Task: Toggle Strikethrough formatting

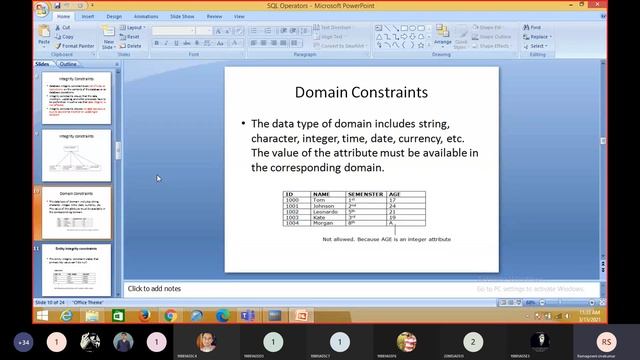Action: pos(187,43)
